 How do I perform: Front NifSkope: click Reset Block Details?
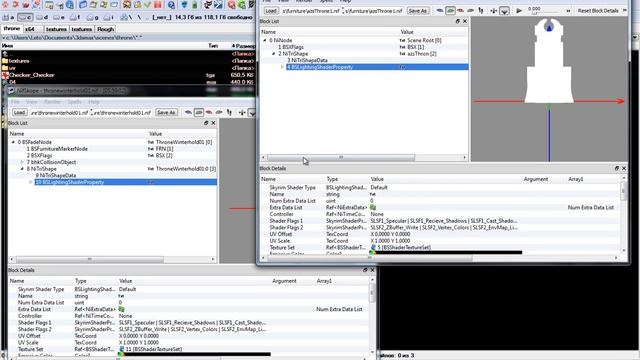point(598,11)
